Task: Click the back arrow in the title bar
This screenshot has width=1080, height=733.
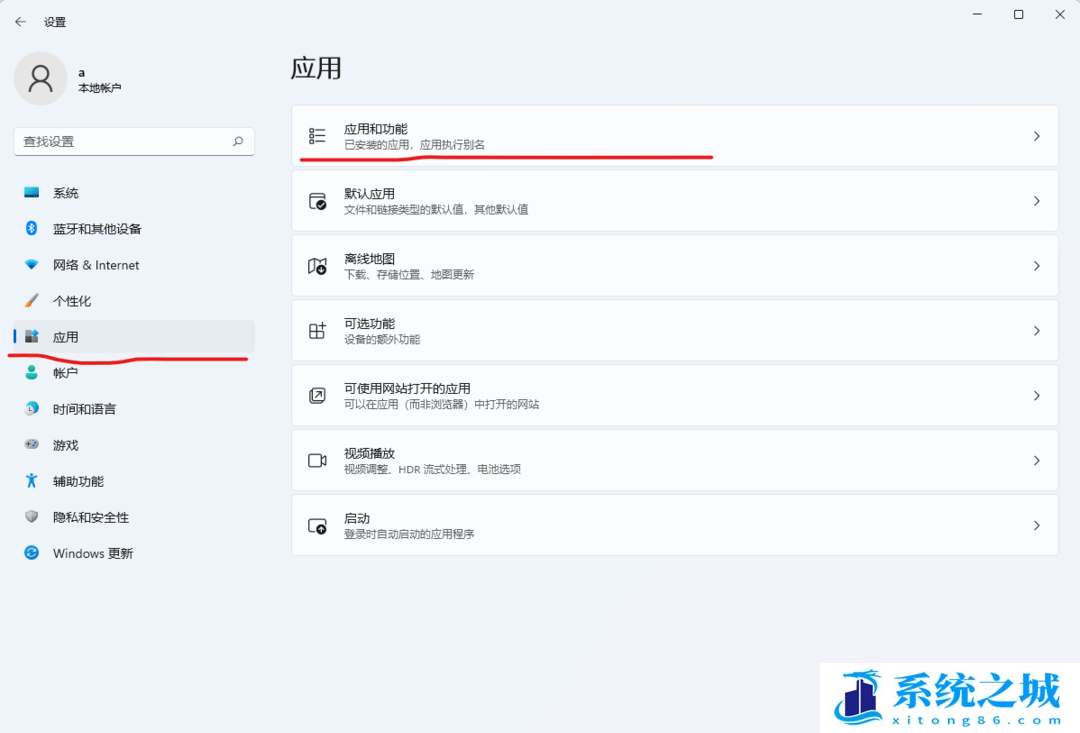Action: pos(21,22)
